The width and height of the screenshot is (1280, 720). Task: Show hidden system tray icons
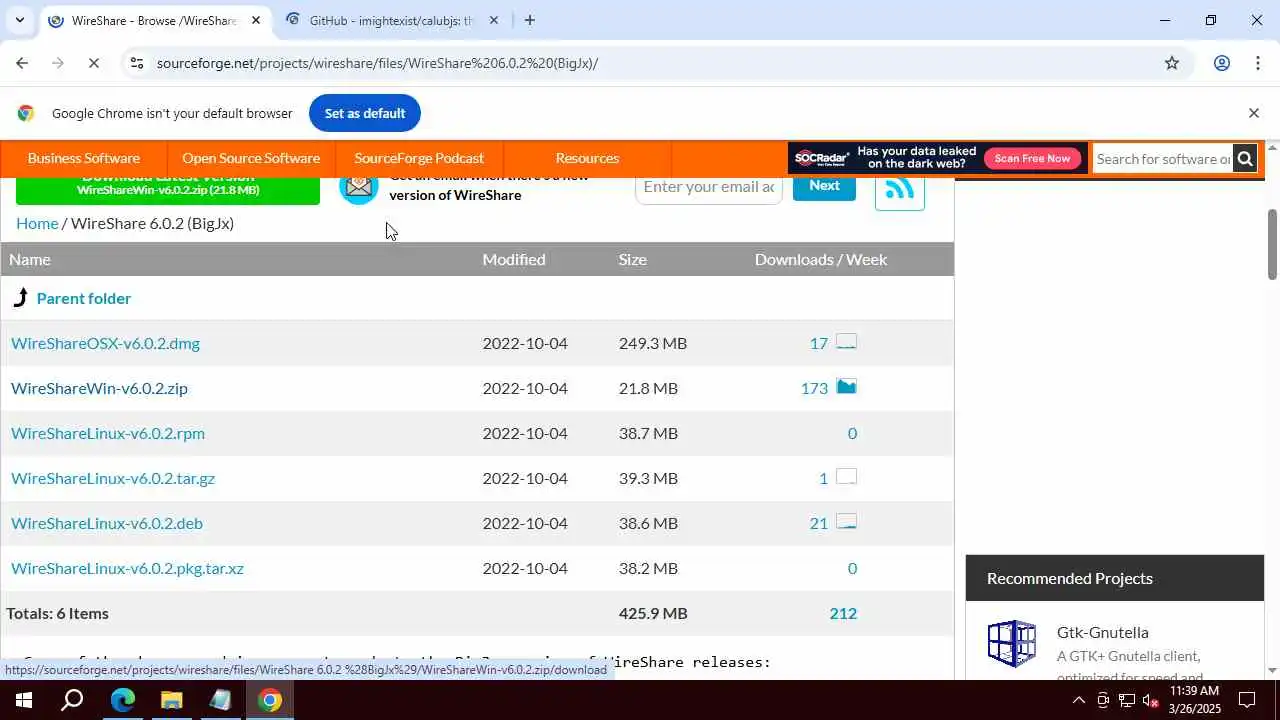1078,700
